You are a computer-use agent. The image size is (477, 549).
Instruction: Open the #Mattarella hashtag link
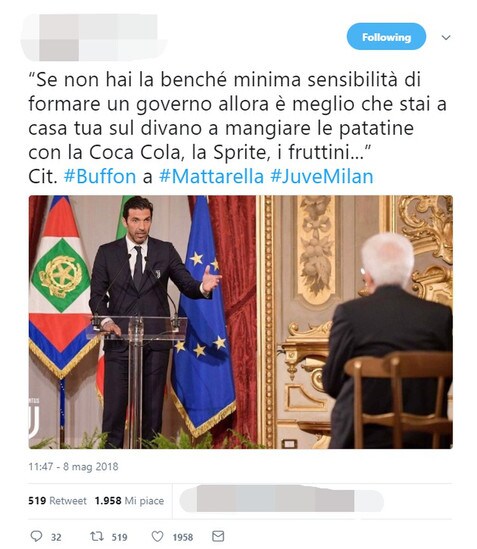211,176
